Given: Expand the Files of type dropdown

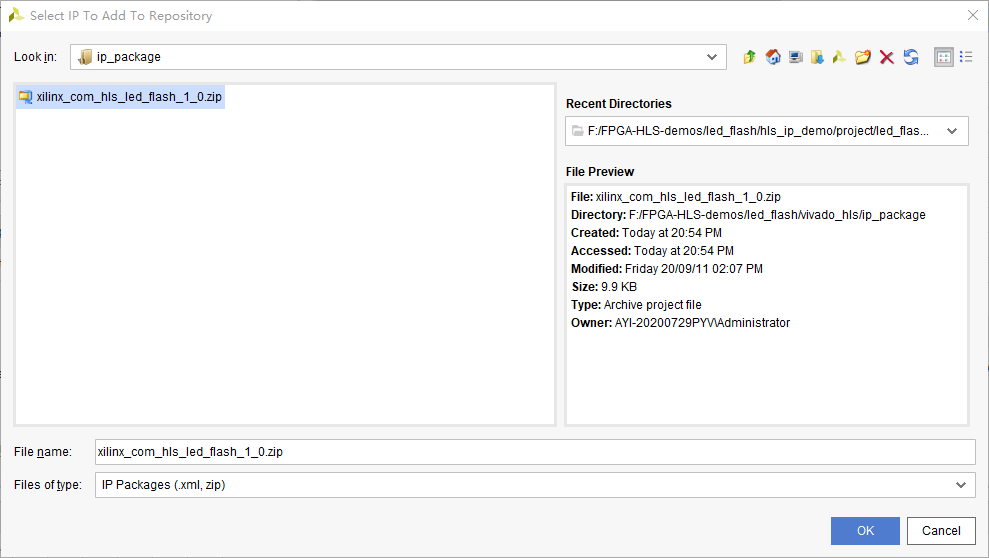Looking at the screenshot, I should click(960, 485).
